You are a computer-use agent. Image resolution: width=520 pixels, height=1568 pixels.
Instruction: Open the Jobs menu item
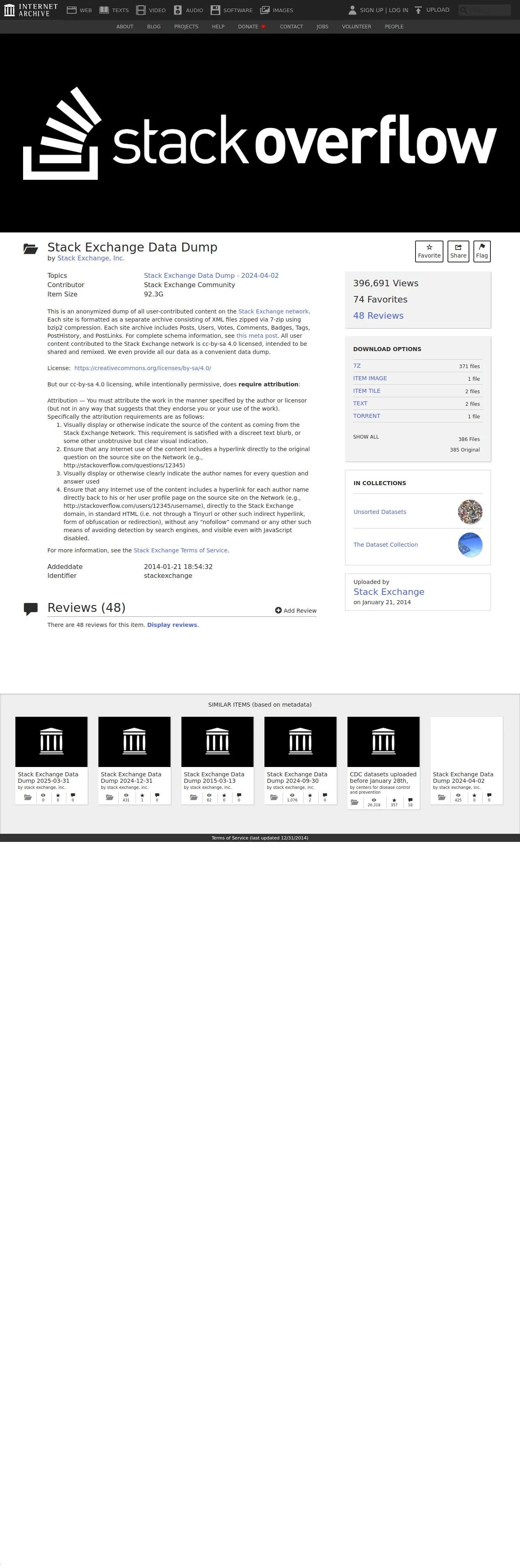click(322, 27)
